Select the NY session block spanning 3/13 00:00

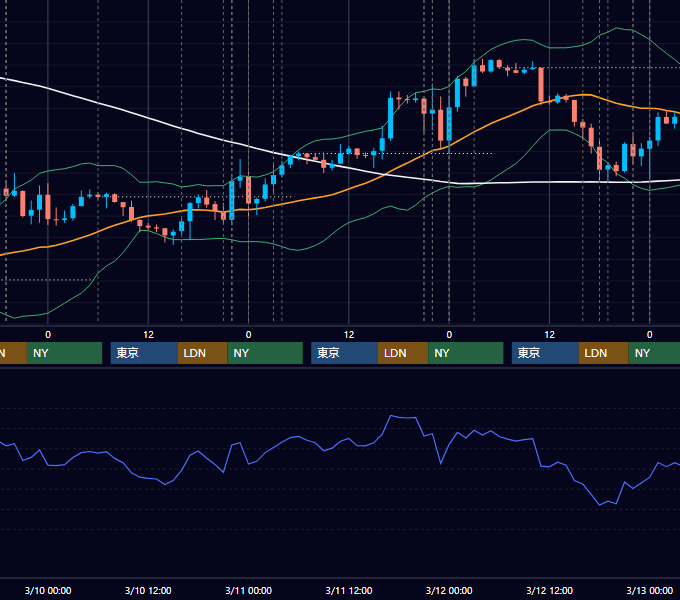(x=654, y=353)
